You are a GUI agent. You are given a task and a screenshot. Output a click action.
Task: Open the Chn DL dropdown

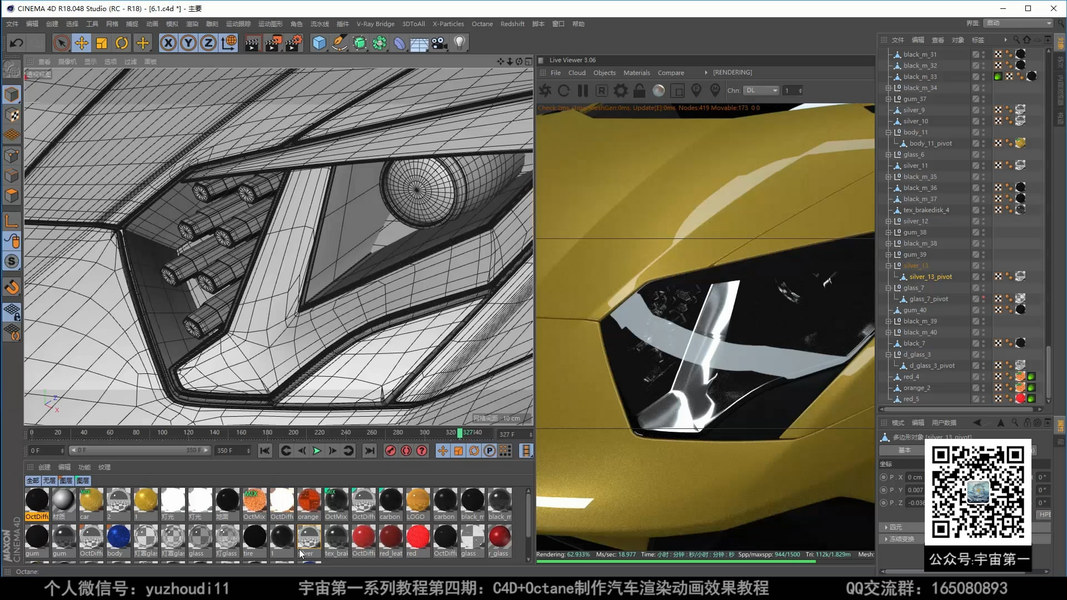point(762,91)
